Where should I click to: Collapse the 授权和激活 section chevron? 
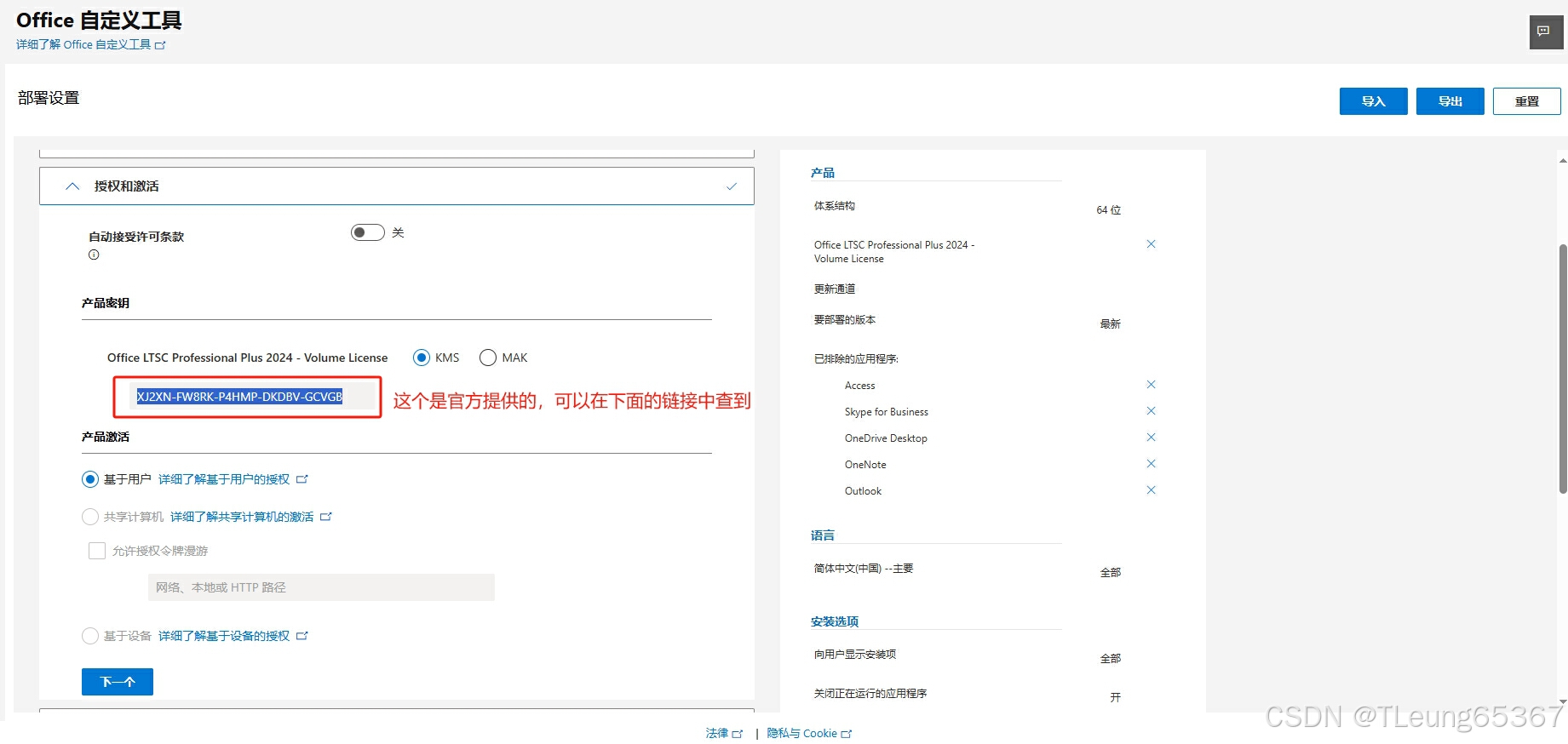click(72, 186)
